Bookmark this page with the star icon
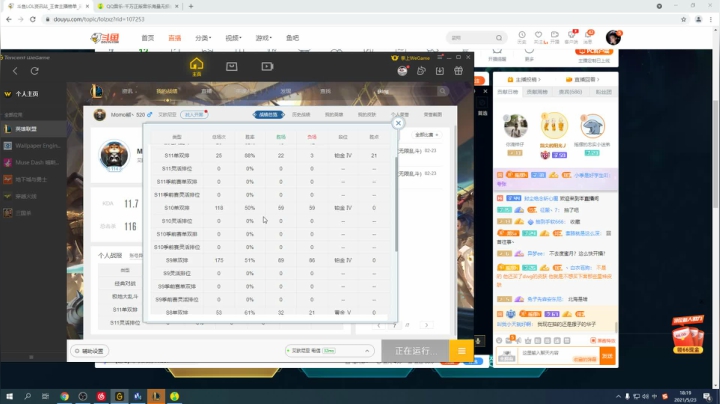This screenshot has width=720, height=404. tap(683, 19)
